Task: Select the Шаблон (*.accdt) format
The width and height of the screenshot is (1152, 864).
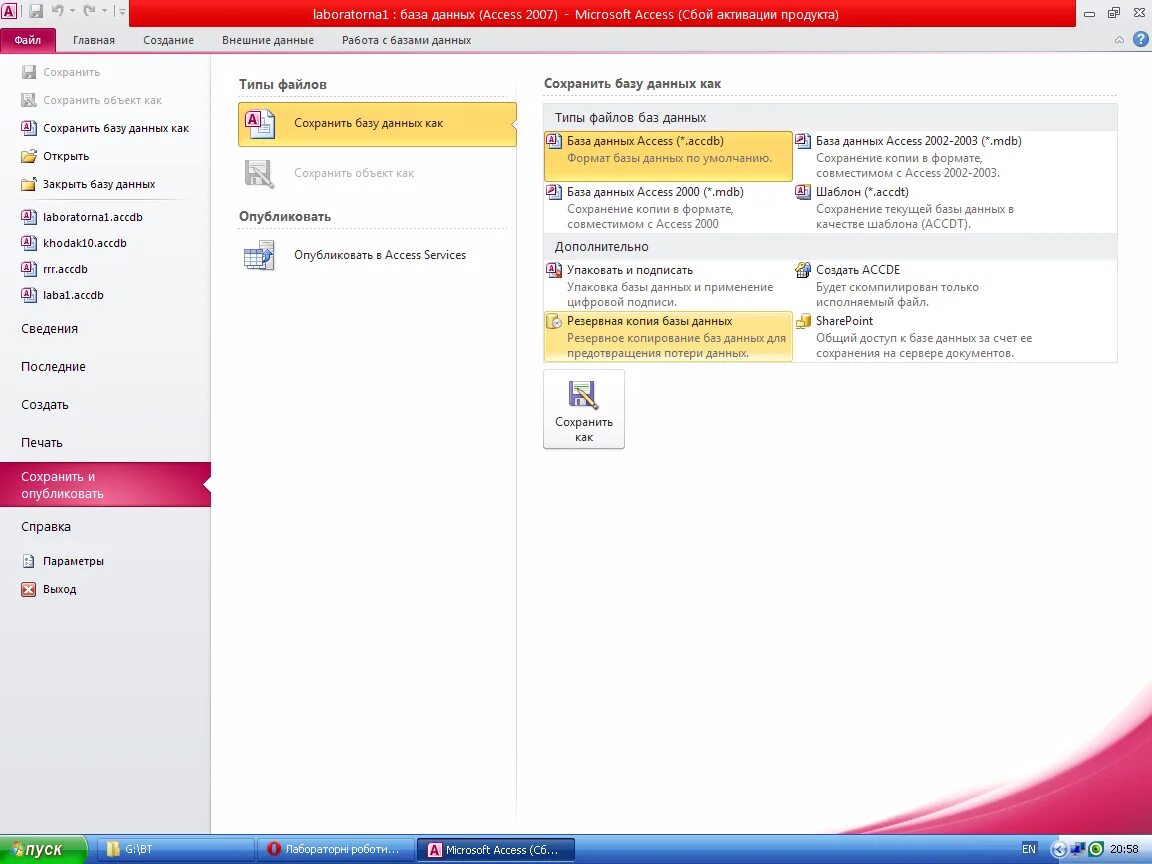Action: 860,191
